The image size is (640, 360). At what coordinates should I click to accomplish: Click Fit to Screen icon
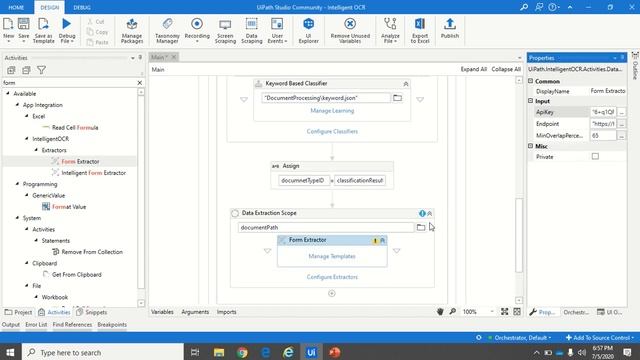[504, 311]
